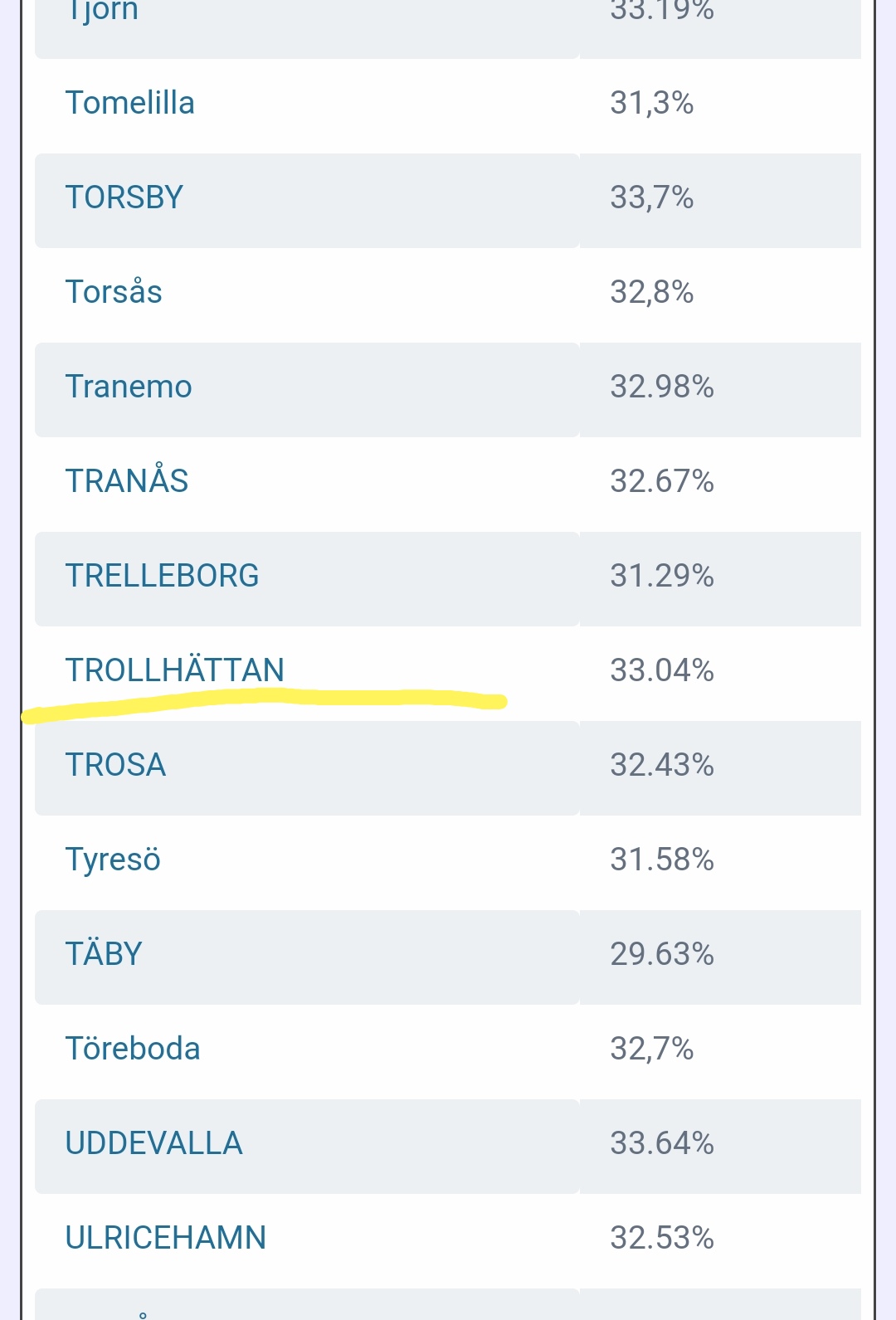This screenshot has width=896, height=1320.
Task: Open the Tomelilla municipality link
Action: (x=130, y=103)
